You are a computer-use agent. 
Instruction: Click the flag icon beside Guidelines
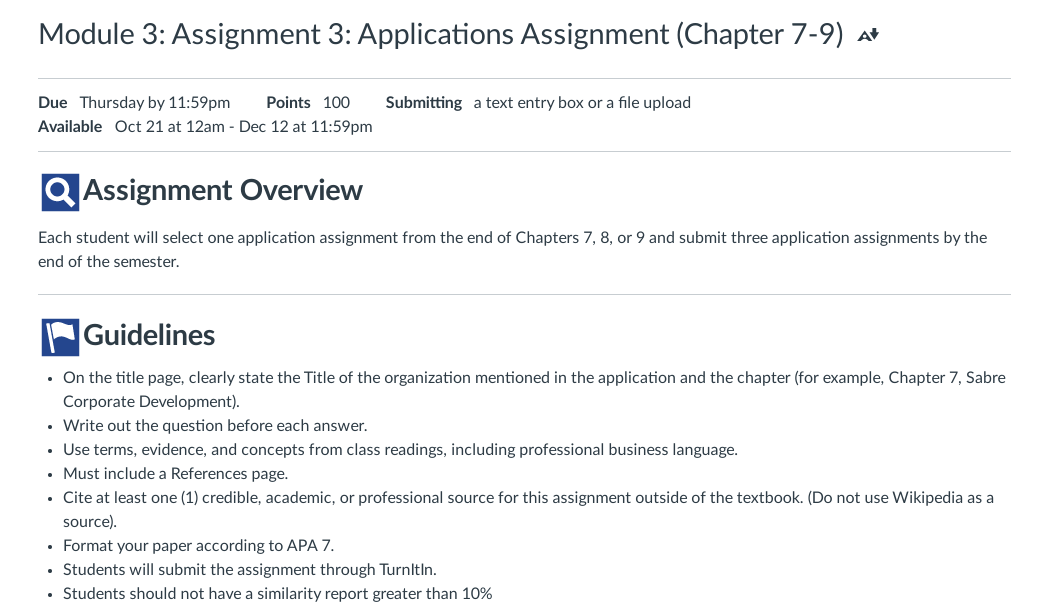pyautogui.click(x=60, y=337)
